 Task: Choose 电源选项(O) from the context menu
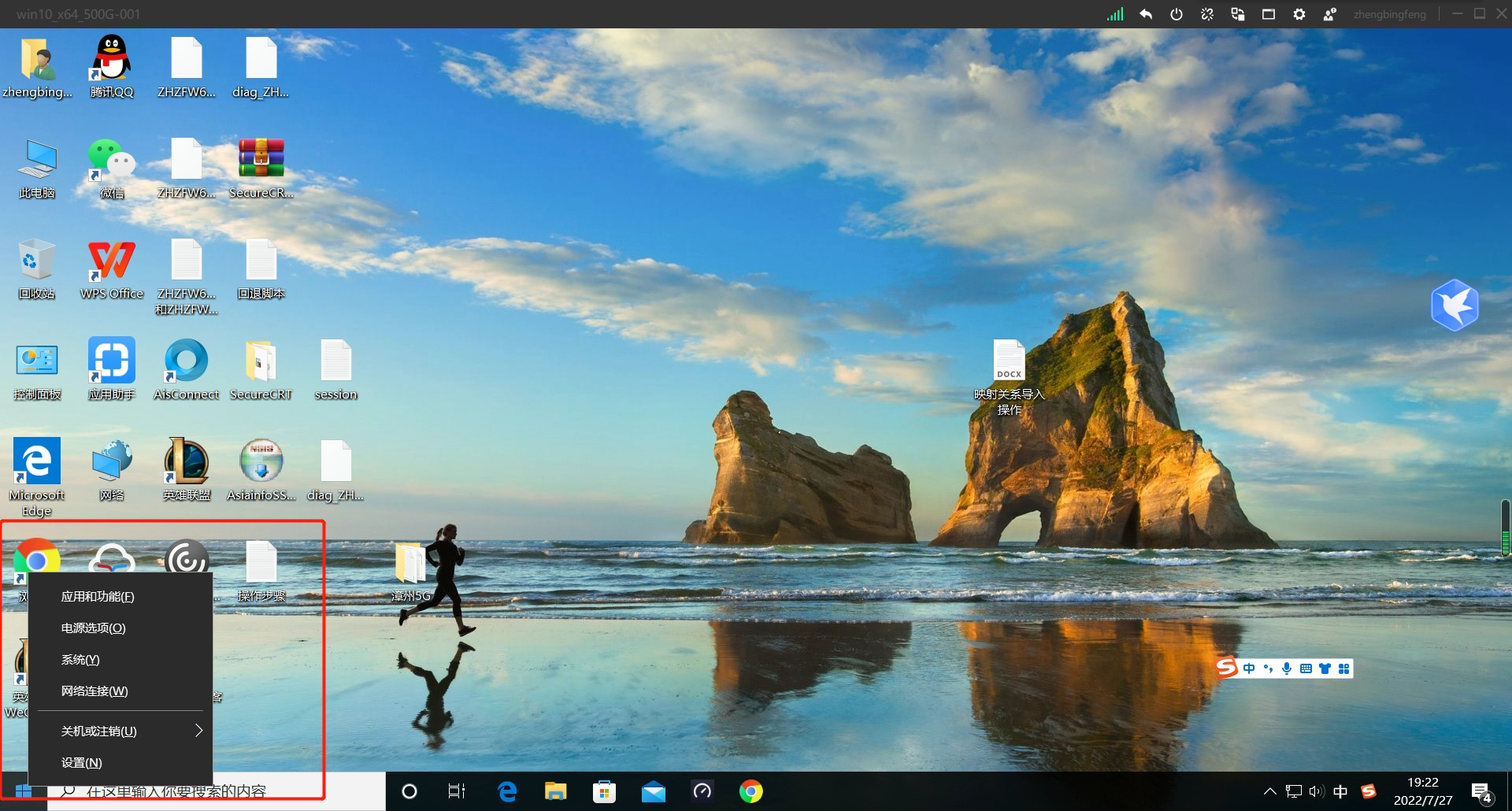(x=120, y=628)
